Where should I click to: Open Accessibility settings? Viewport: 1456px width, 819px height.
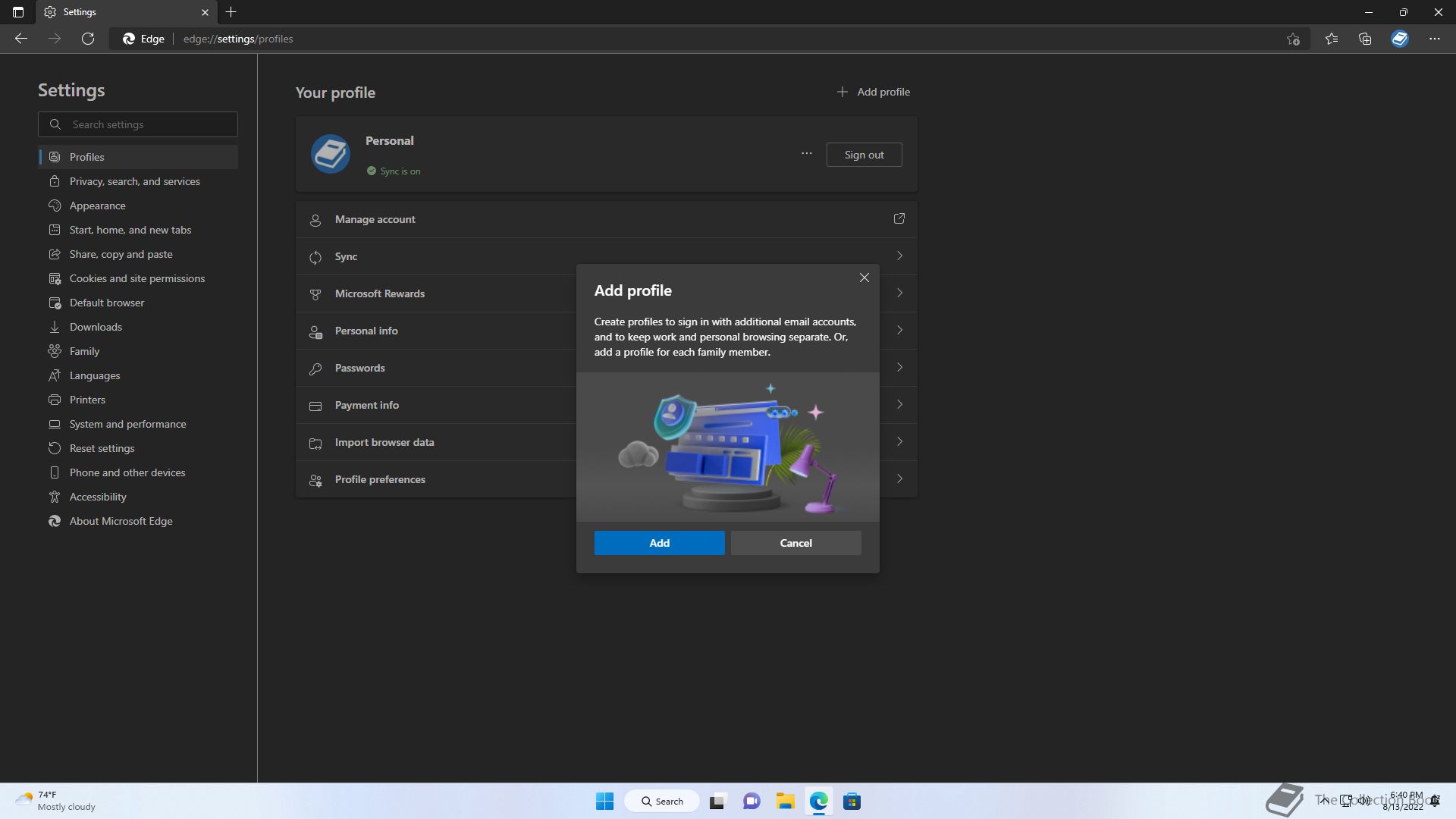coord(138,497)
